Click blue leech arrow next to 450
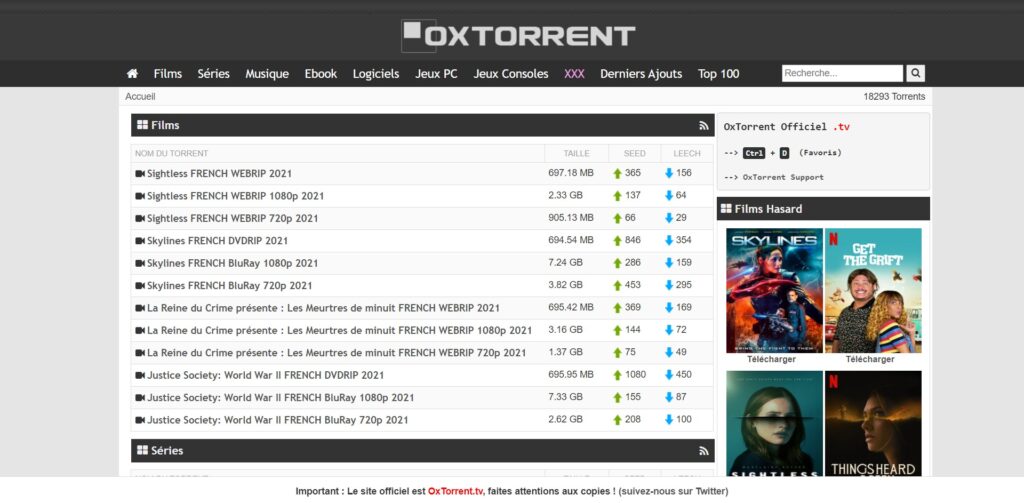Image resolution: width=1024 pixels, height=503 pixels. [669, 374]
